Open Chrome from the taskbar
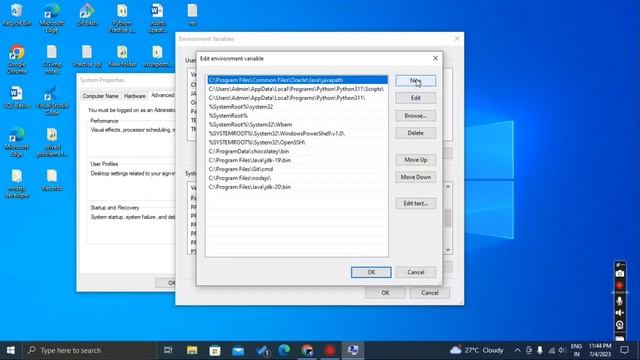Image resolution: width=640 pixels, height=360 pixels. 307,350
